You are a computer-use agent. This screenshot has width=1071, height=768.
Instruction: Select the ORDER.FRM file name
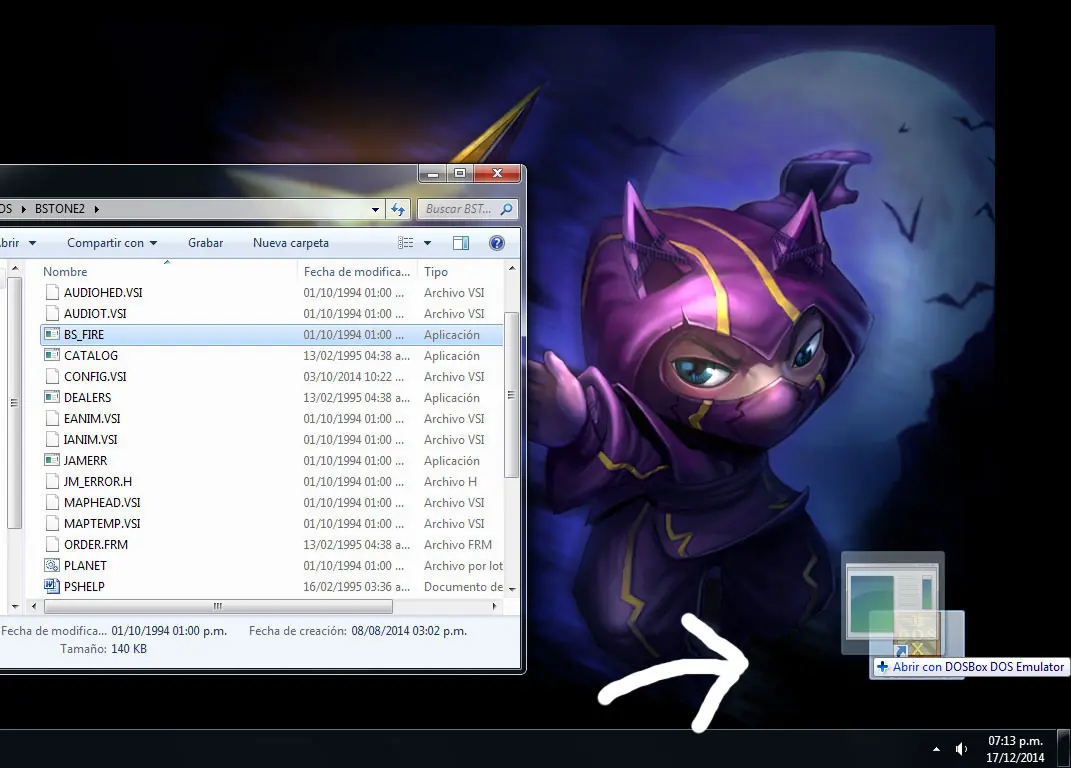96,545
